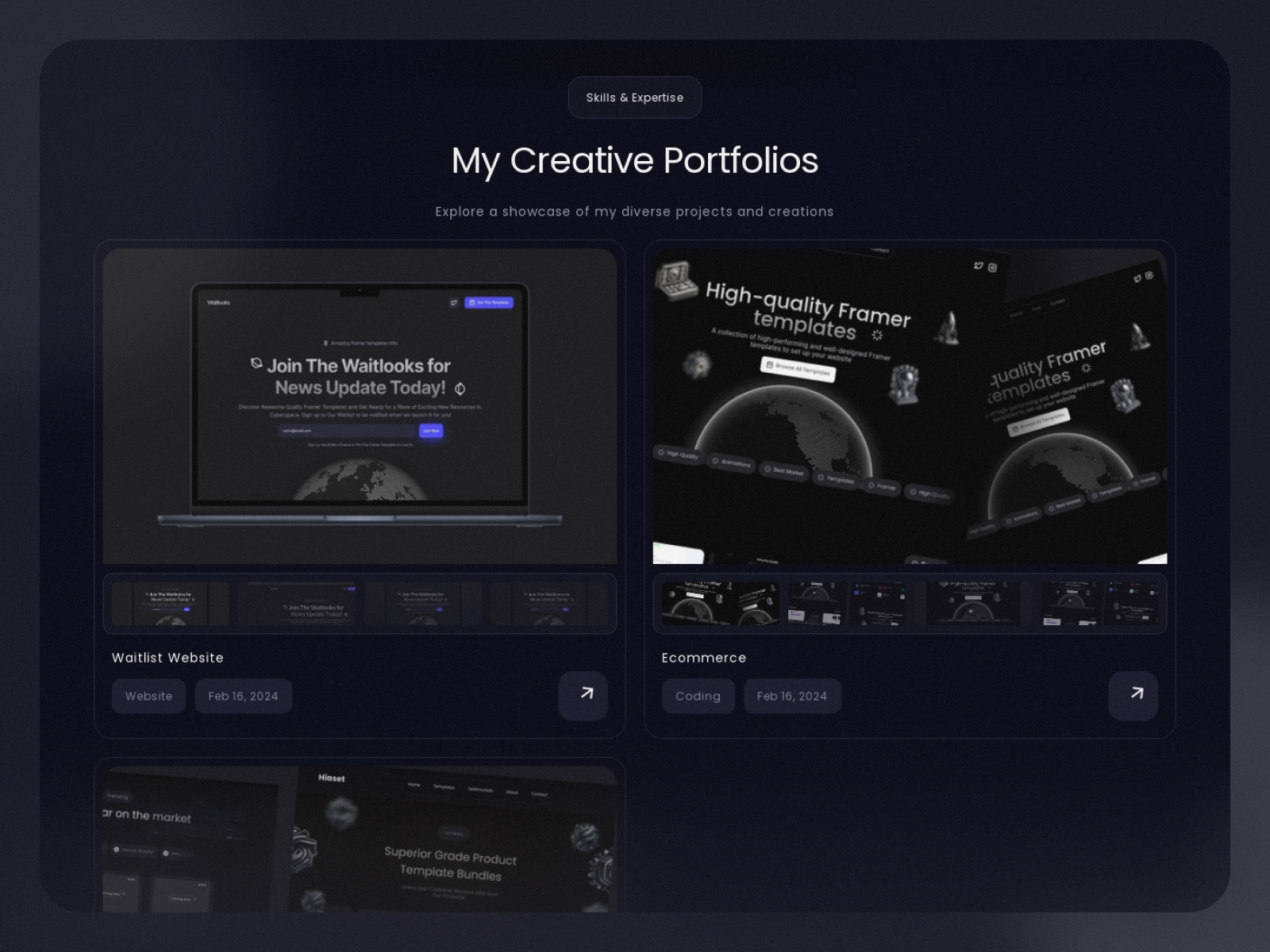Open the Waitlist Website project via arrow icon
The width and height of the screenshot is (1270, 952).
point(583,695)
